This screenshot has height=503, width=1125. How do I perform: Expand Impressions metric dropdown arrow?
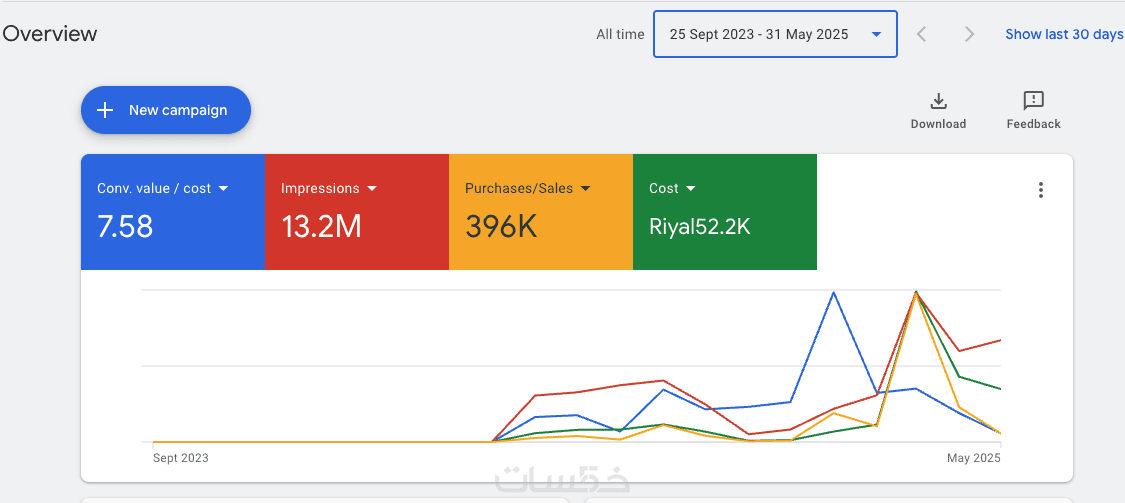372,188
